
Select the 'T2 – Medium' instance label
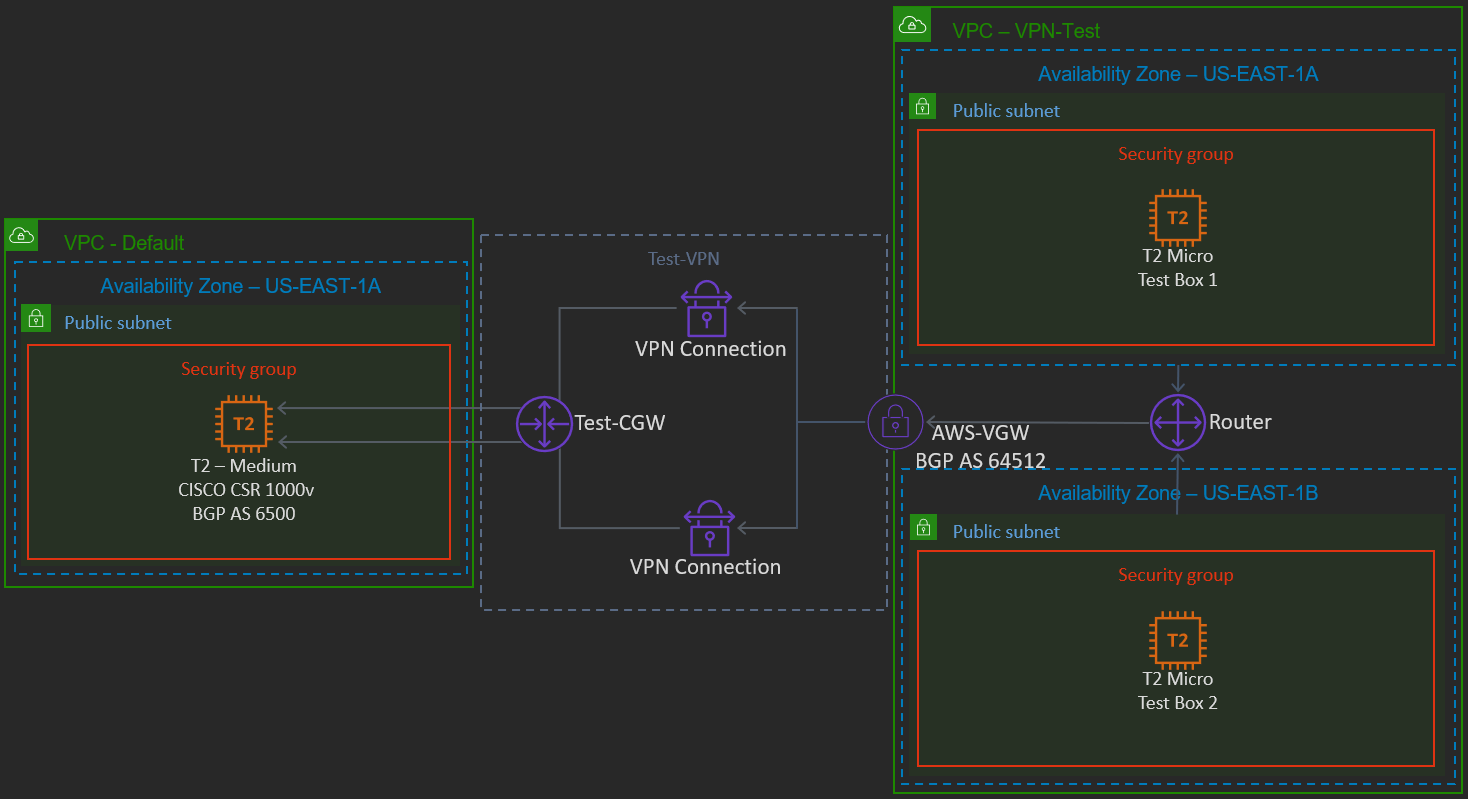coord(244,466)
